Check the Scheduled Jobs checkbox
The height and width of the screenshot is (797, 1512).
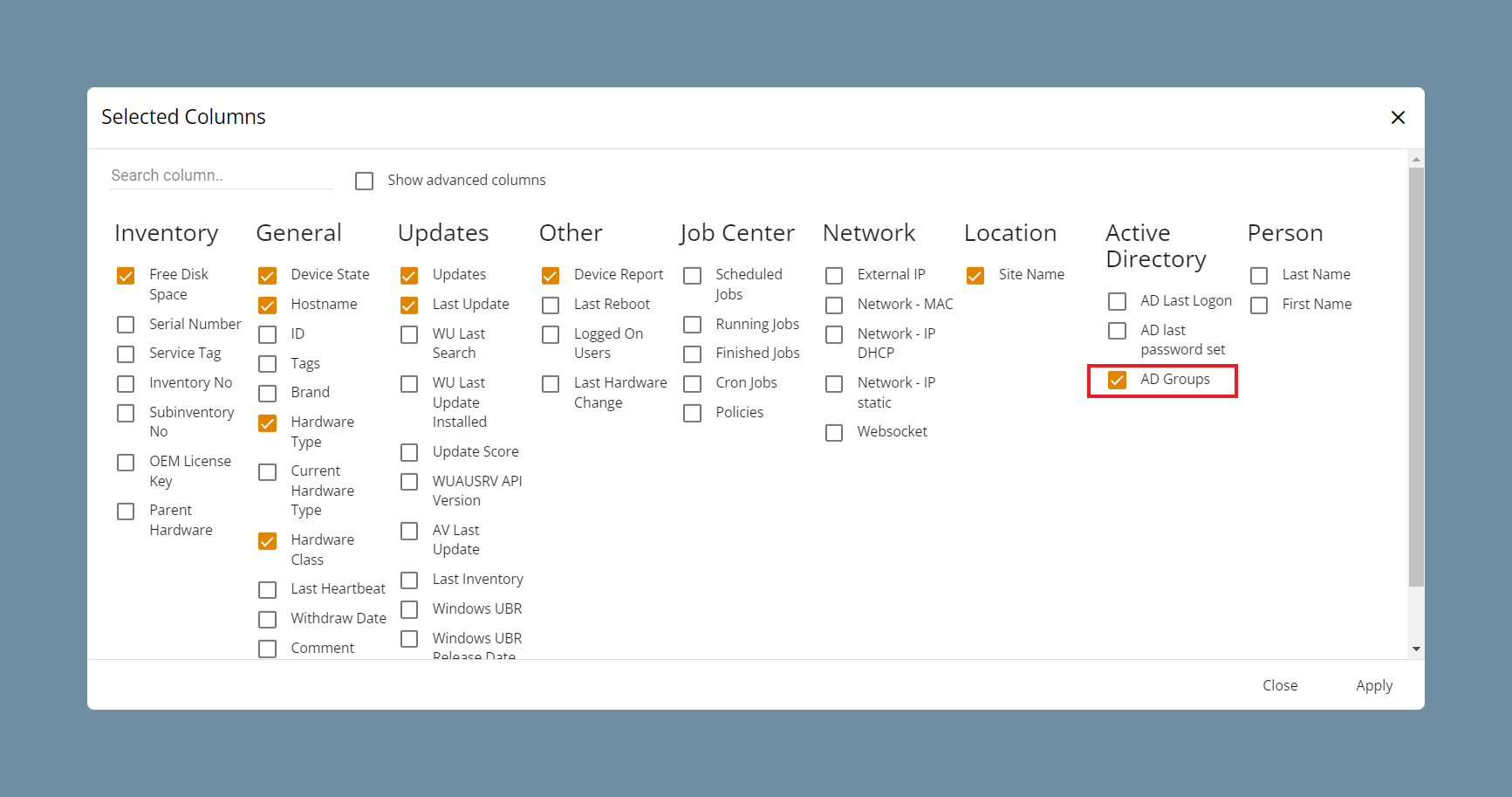[692, 276]
